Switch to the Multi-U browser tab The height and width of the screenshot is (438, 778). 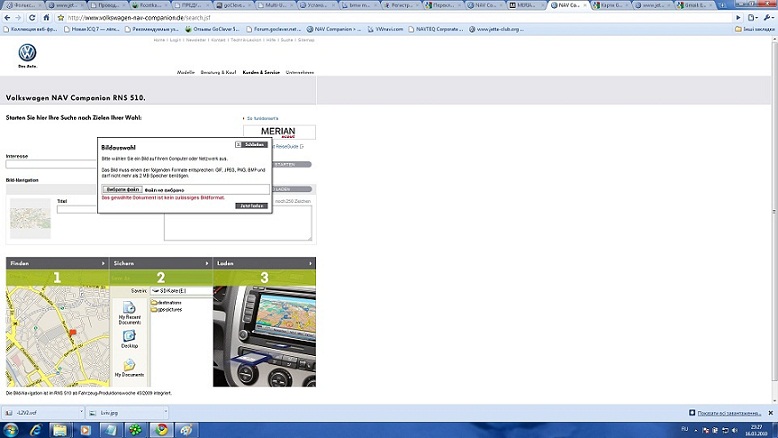274,5
